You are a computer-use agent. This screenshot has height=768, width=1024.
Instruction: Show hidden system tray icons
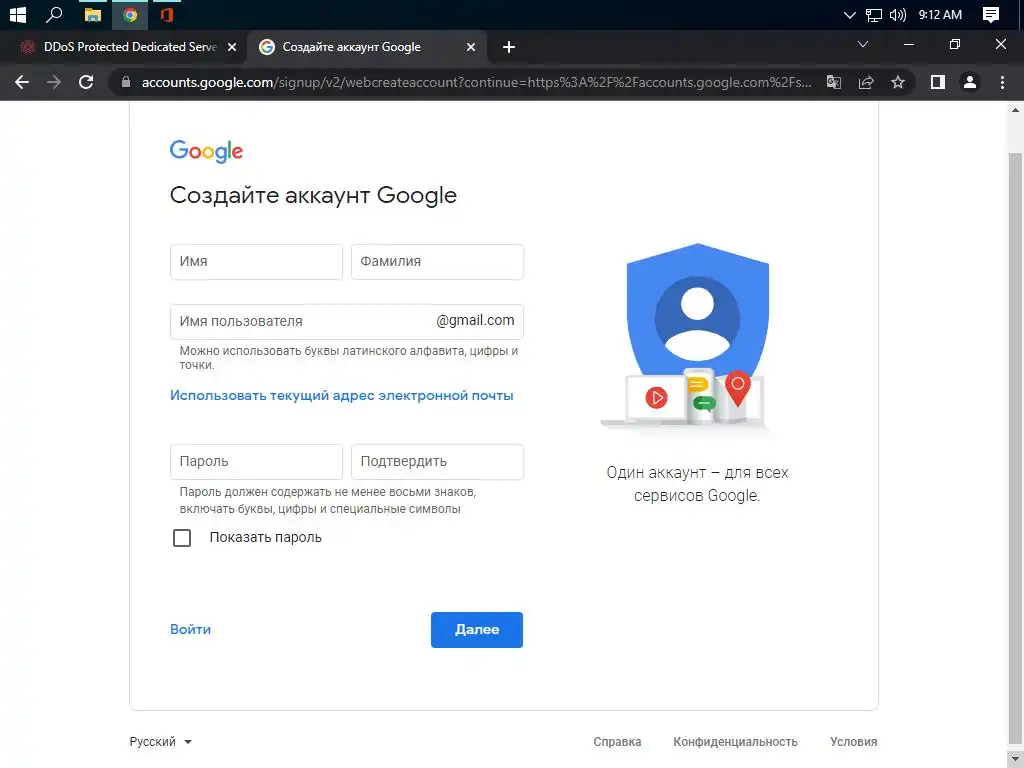[x=849, y=14]
